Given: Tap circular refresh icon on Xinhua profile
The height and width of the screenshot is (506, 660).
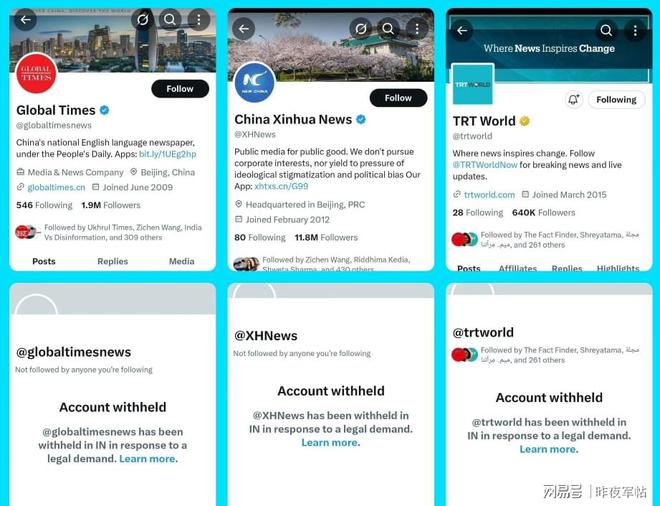Looking at the screenshot, I should pos(360,29).
